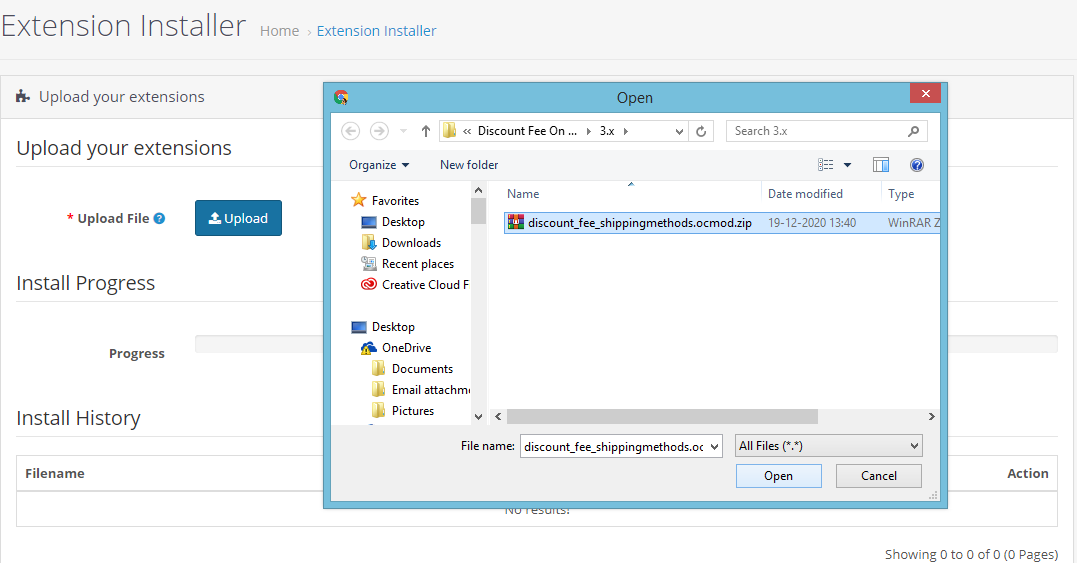Go back using the dialog back arrow
The width and height of the screenshot is (1077, 563).
(350, 130)
